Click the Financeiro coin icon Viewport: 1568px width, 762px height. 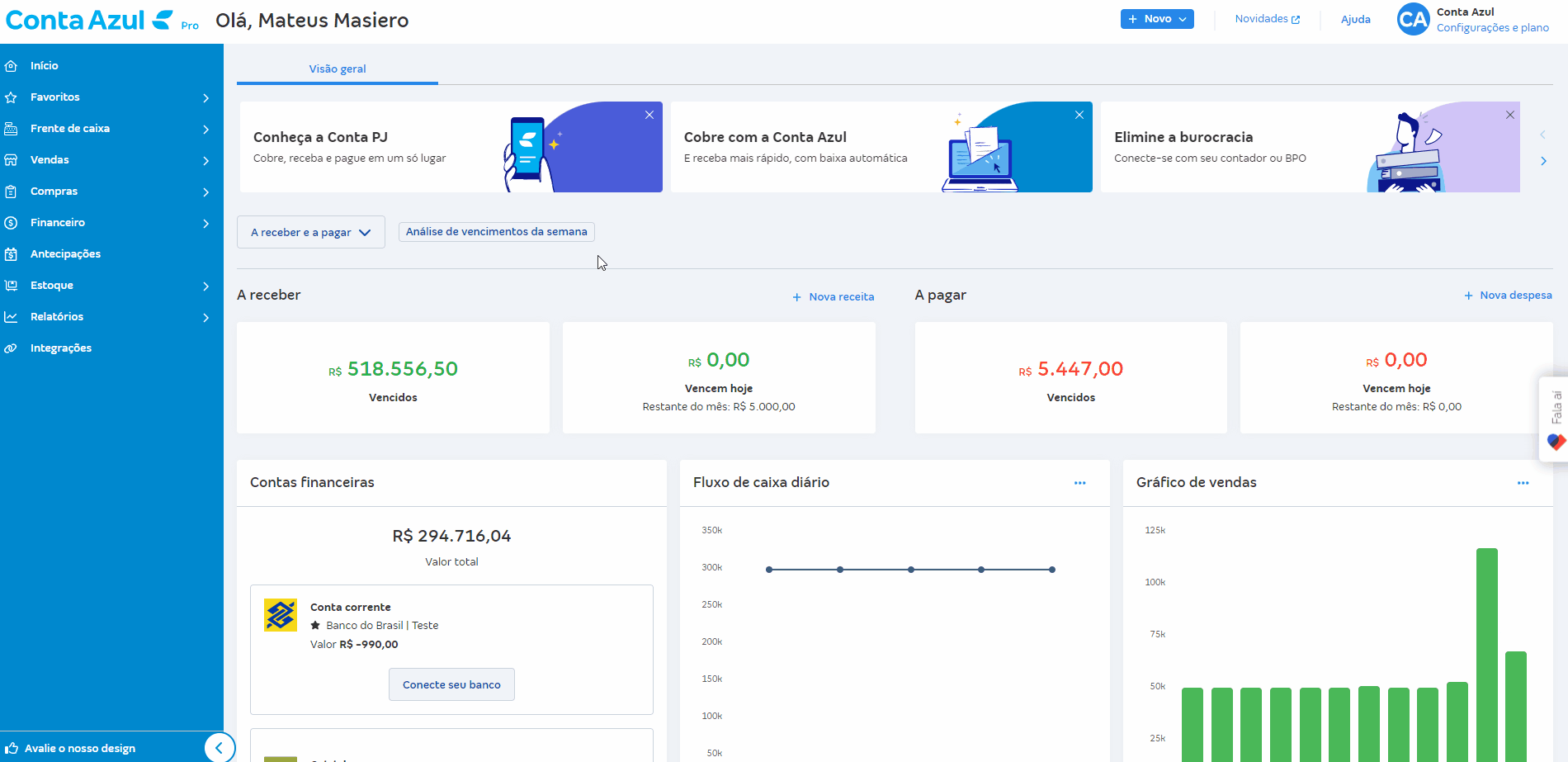(x=11, y=223)
